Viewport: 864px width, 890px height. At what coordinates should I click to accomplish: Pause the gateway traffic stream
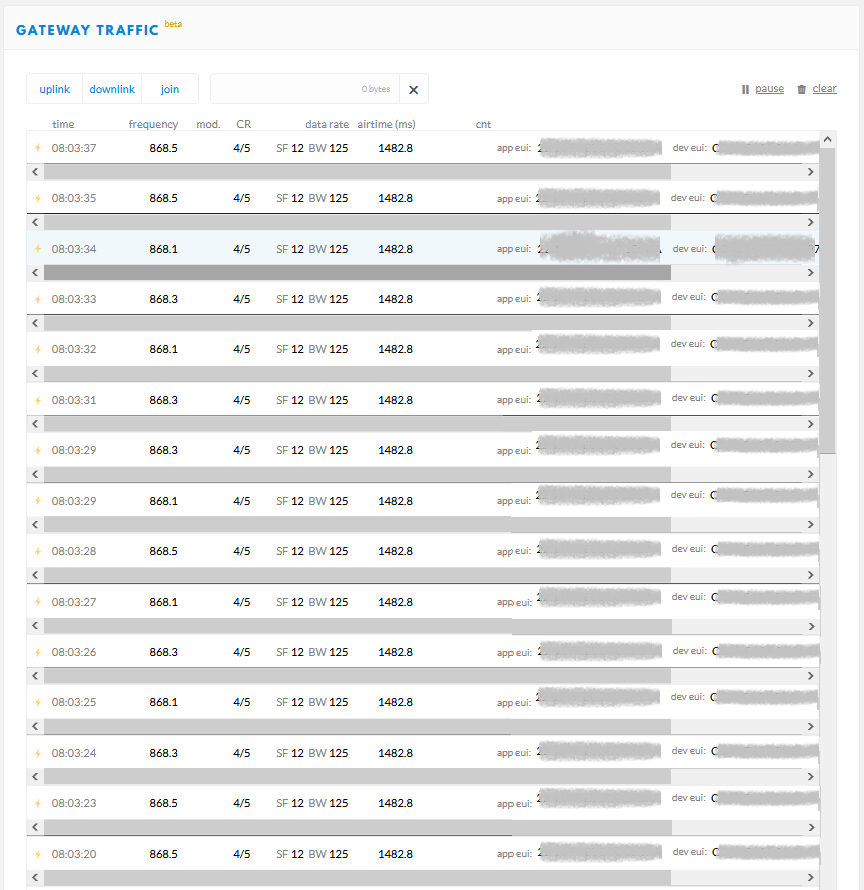point(769,89)
